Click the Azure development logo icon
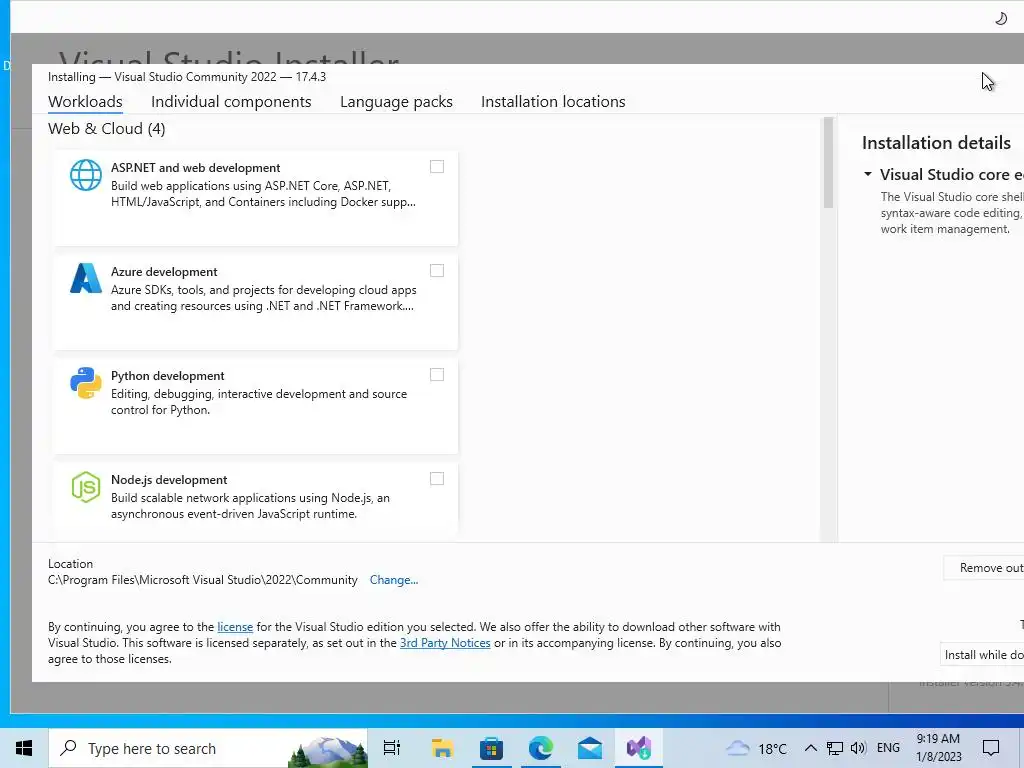The width and height of the screenshot is (1024, 768). coord(86,278)
